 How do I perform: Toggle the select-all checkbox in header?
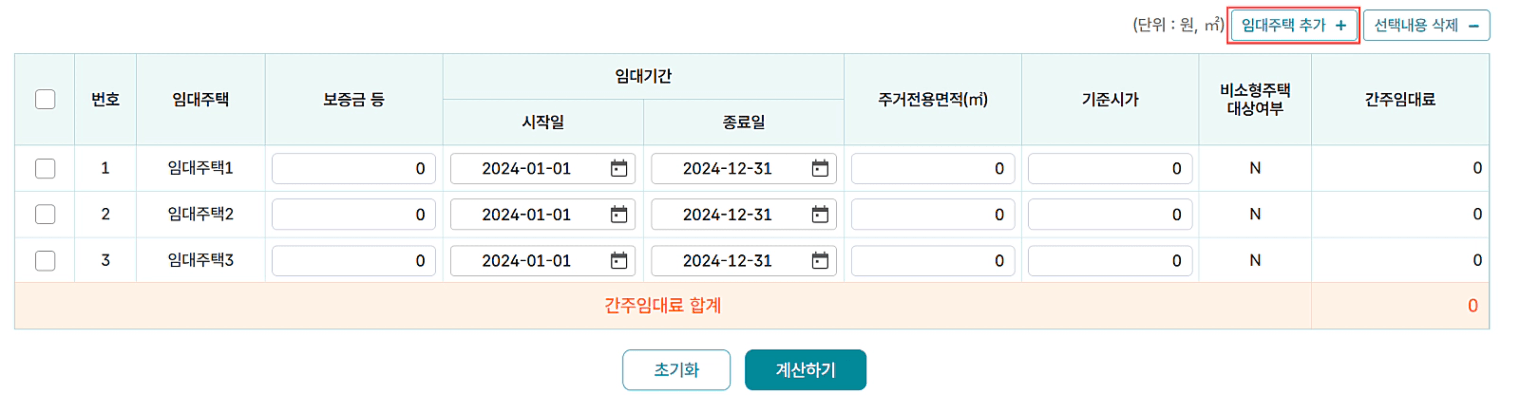coord(44,99)
